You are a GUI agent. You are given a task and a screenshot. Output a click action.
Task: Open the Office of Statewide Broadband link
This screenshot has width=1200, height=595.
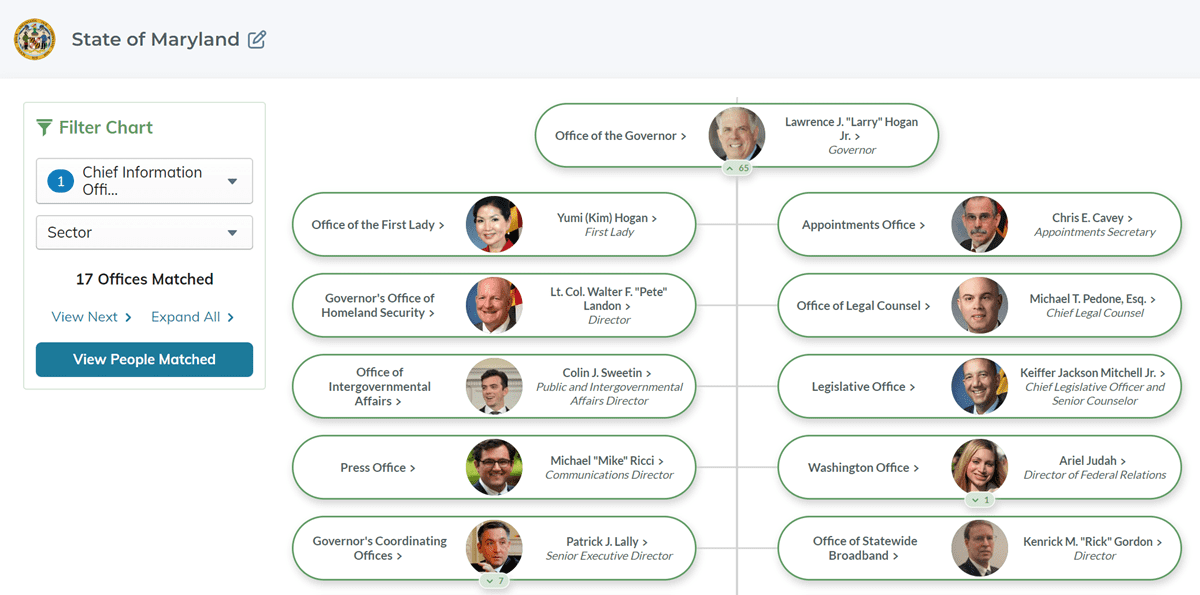(864, 548)
